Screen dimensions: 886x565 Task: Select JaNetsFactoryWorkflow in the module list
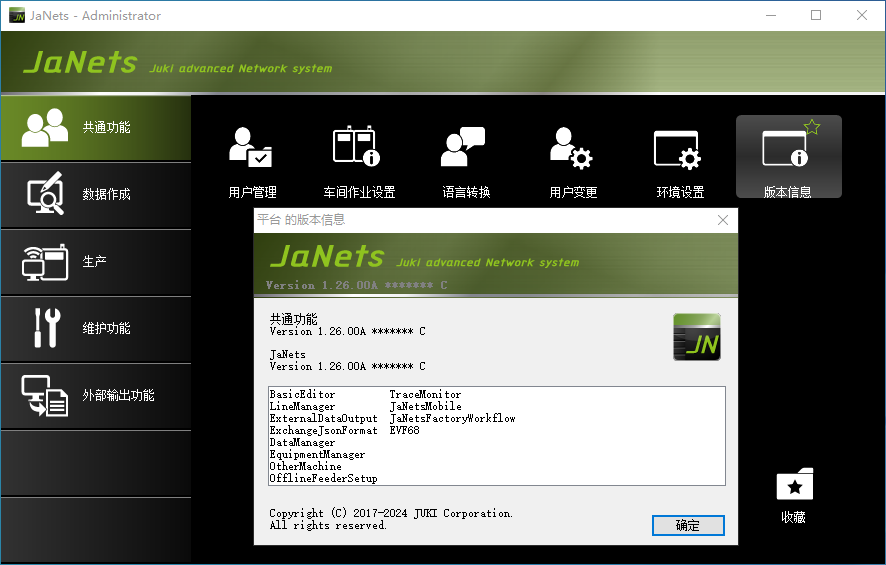click(x=452, y=419)
